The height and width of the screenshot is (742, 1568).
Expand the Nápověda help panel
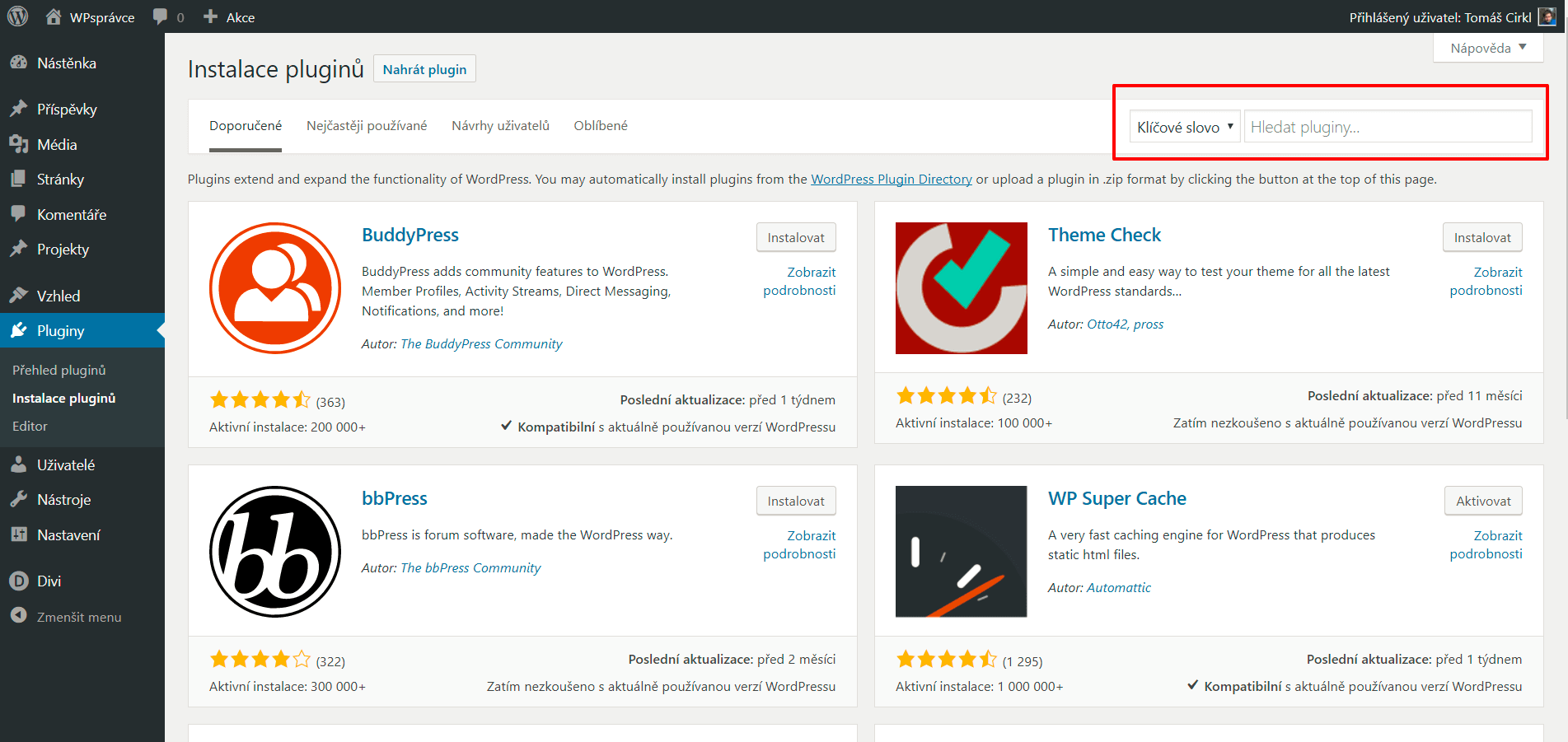tap(1488, 48)
